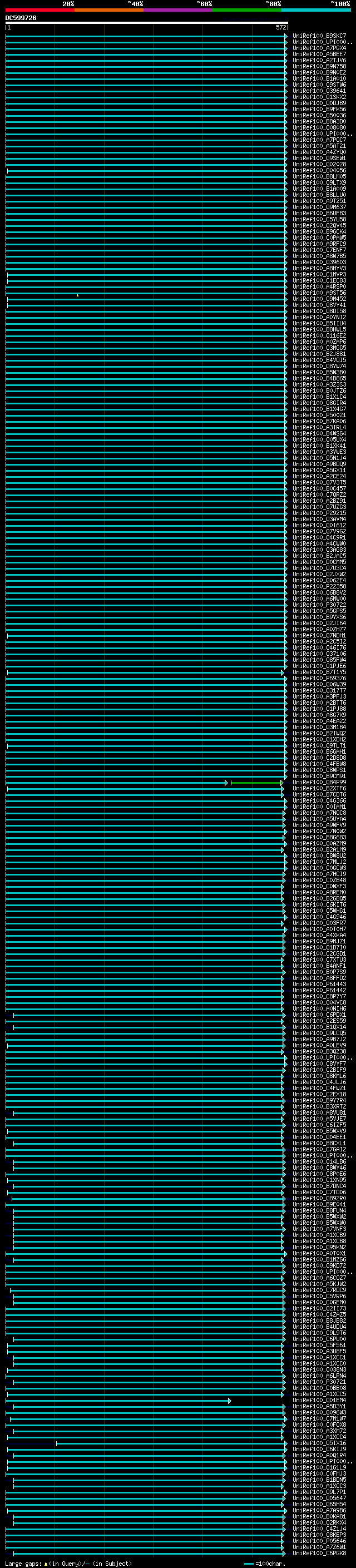Click label UniRef100_B1BDN5
Image resolution: width=356 pixels, height=1568 pixels.
pyautogui.click(x=319, y=1480)
